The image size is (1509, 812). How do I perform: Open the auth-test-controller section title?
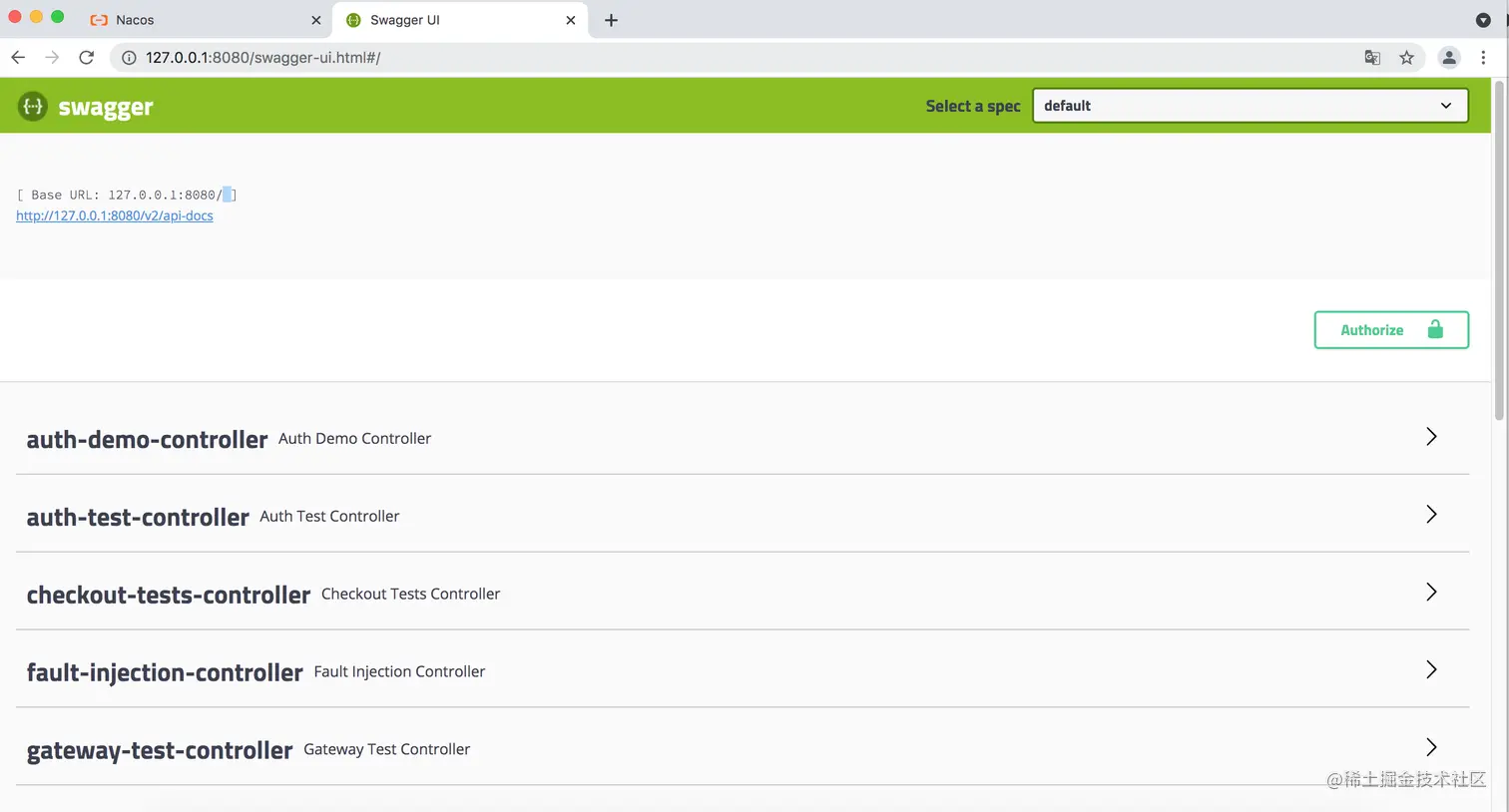tap(138, 517)
